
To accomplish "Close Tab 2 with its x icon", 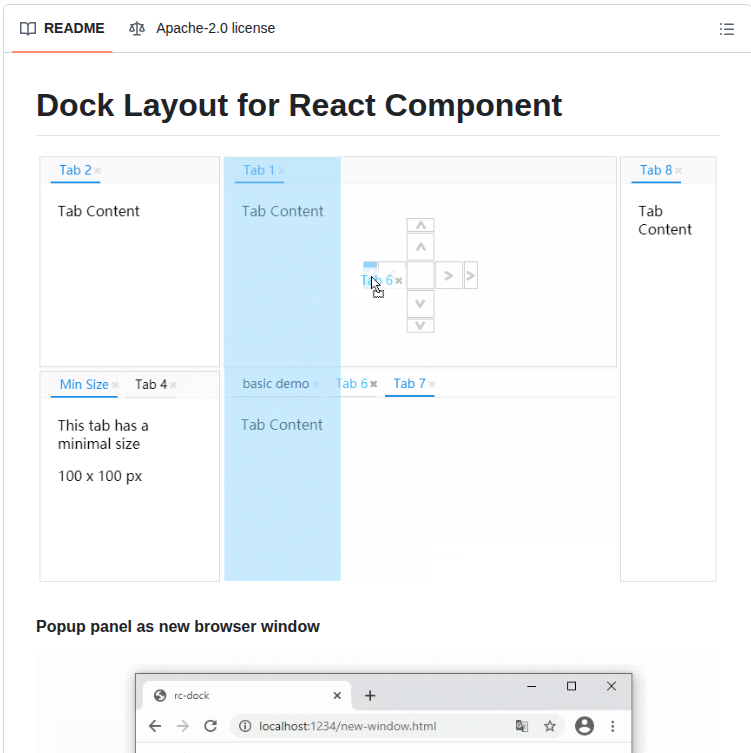I will click(x=98, y=171).
